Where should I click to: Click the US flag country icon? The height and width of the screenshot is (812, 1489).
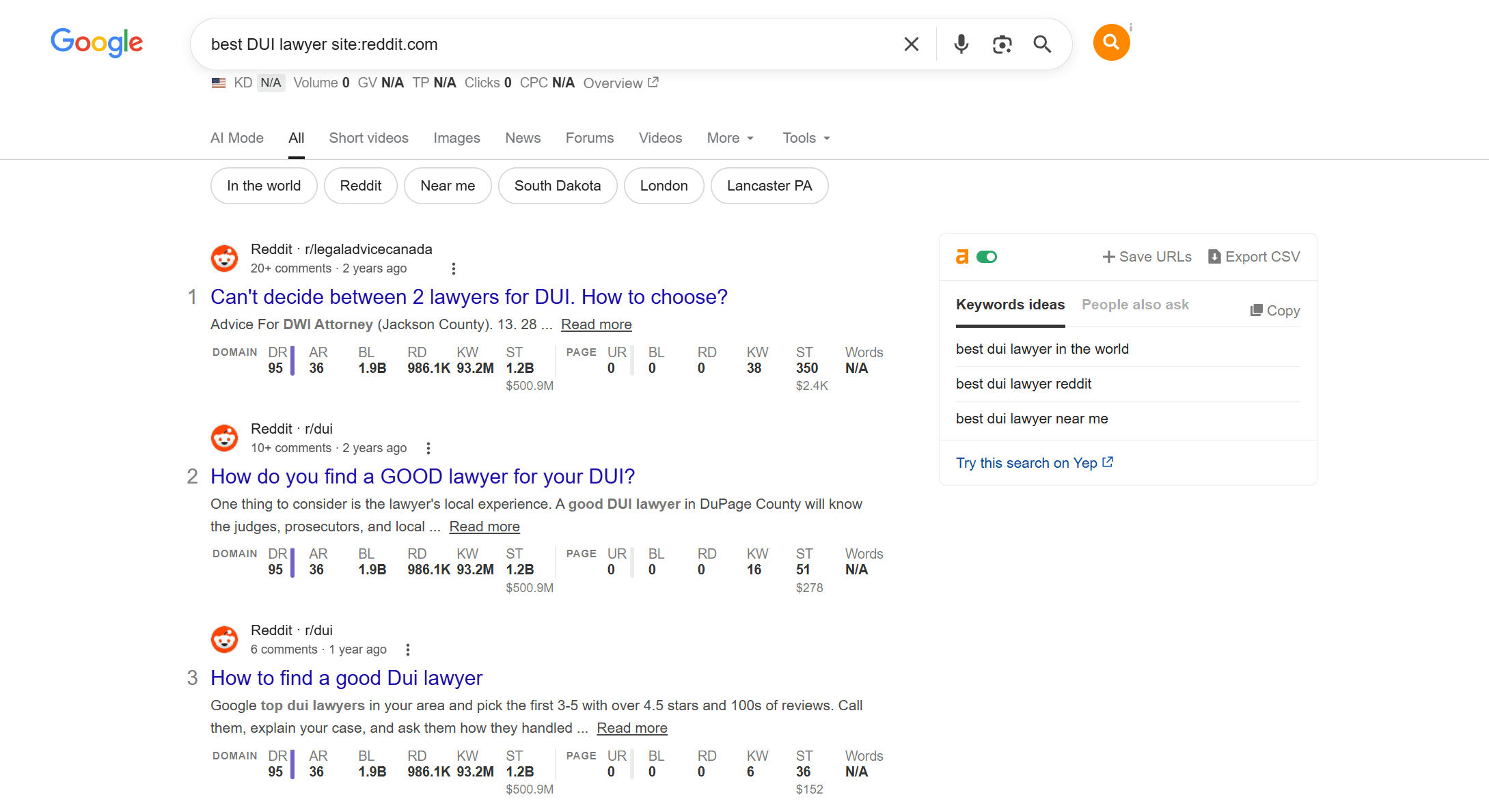[x=219, y=83]
